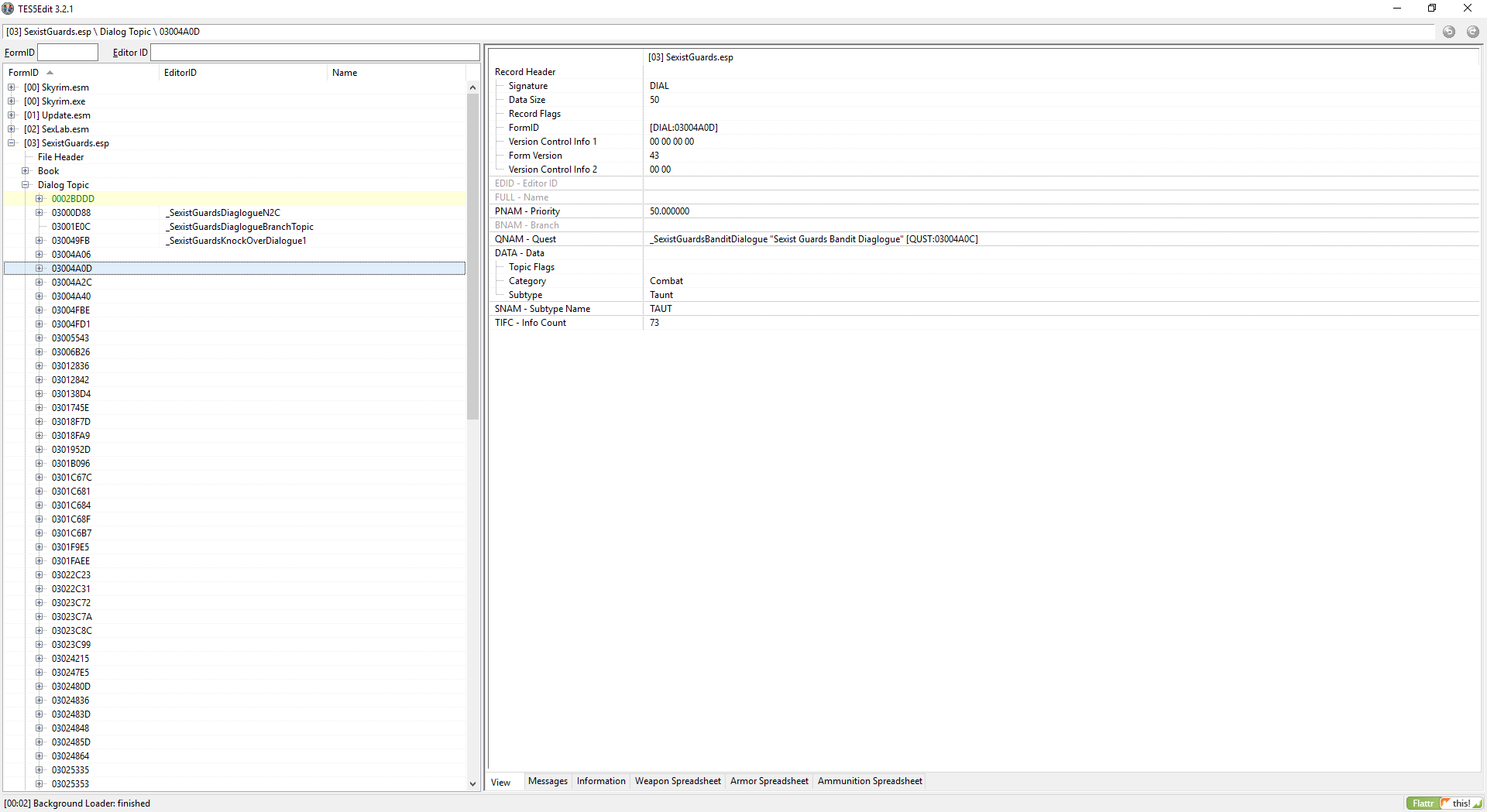Select record 03004A06
The image size is (1487, 812).
point(71,255)
